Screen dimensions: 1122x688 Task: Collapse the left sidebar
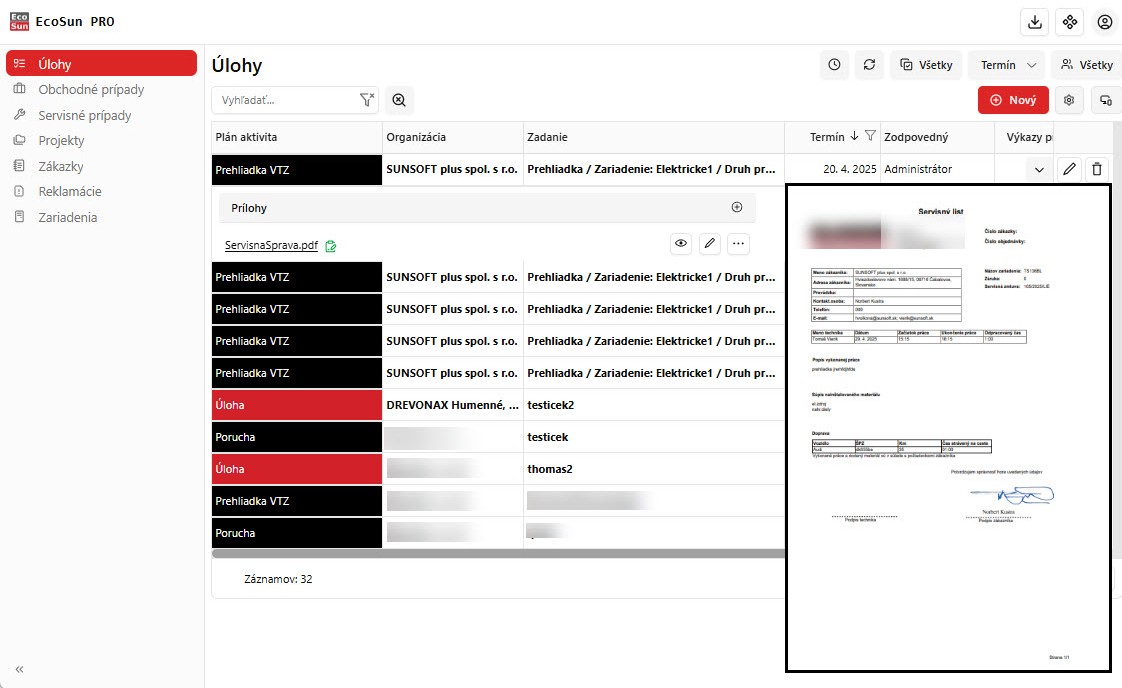(x=19, y=669)
